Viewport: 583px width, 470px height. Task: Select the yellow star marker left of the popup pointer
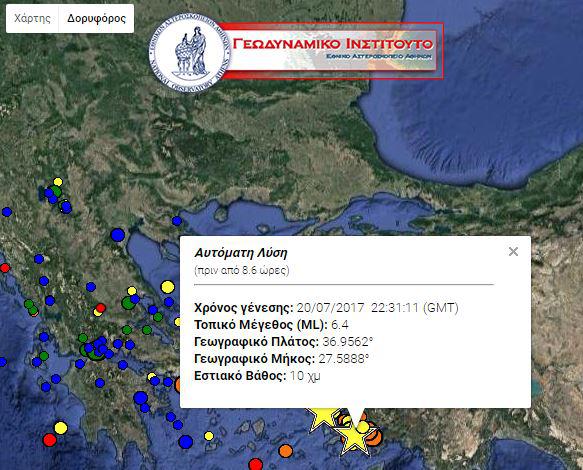tap(322, 418)
